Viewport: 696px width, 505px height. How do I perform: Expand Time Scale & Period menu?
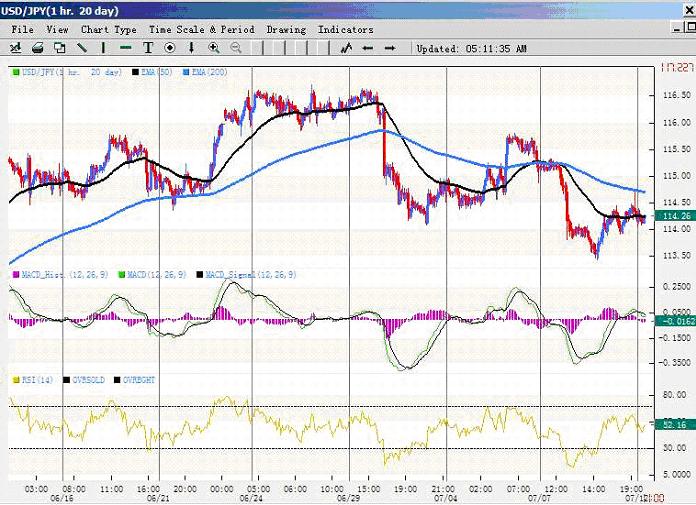202,30
